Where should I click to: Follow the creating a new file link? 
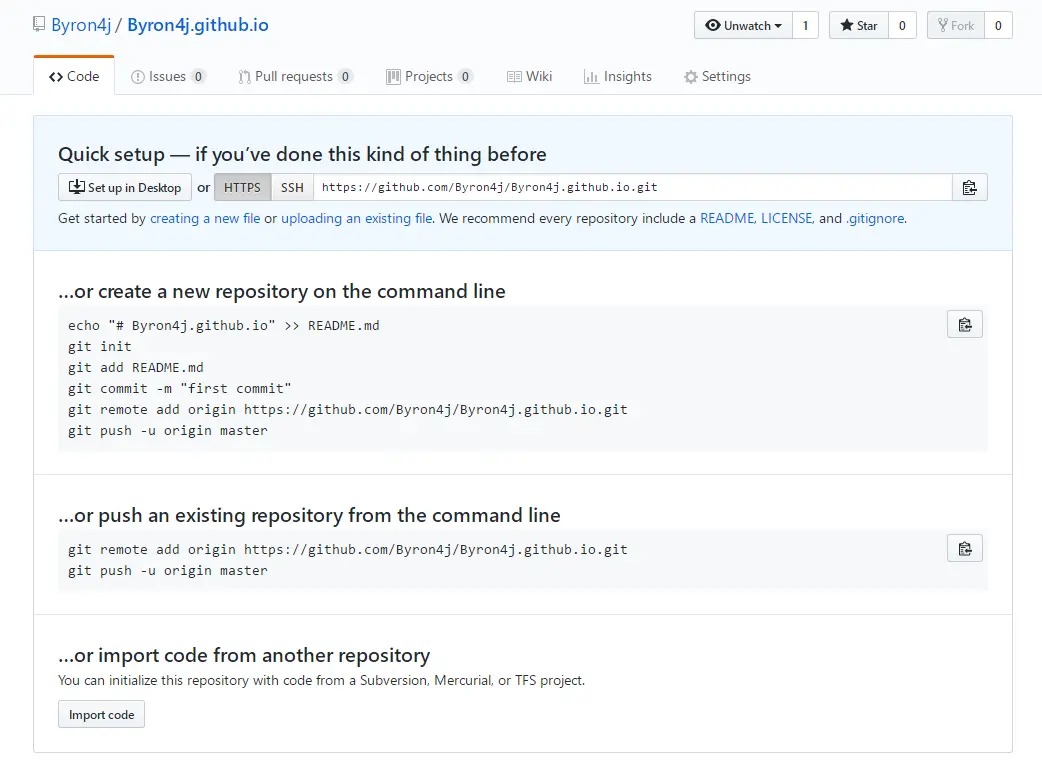coord(205,218)
